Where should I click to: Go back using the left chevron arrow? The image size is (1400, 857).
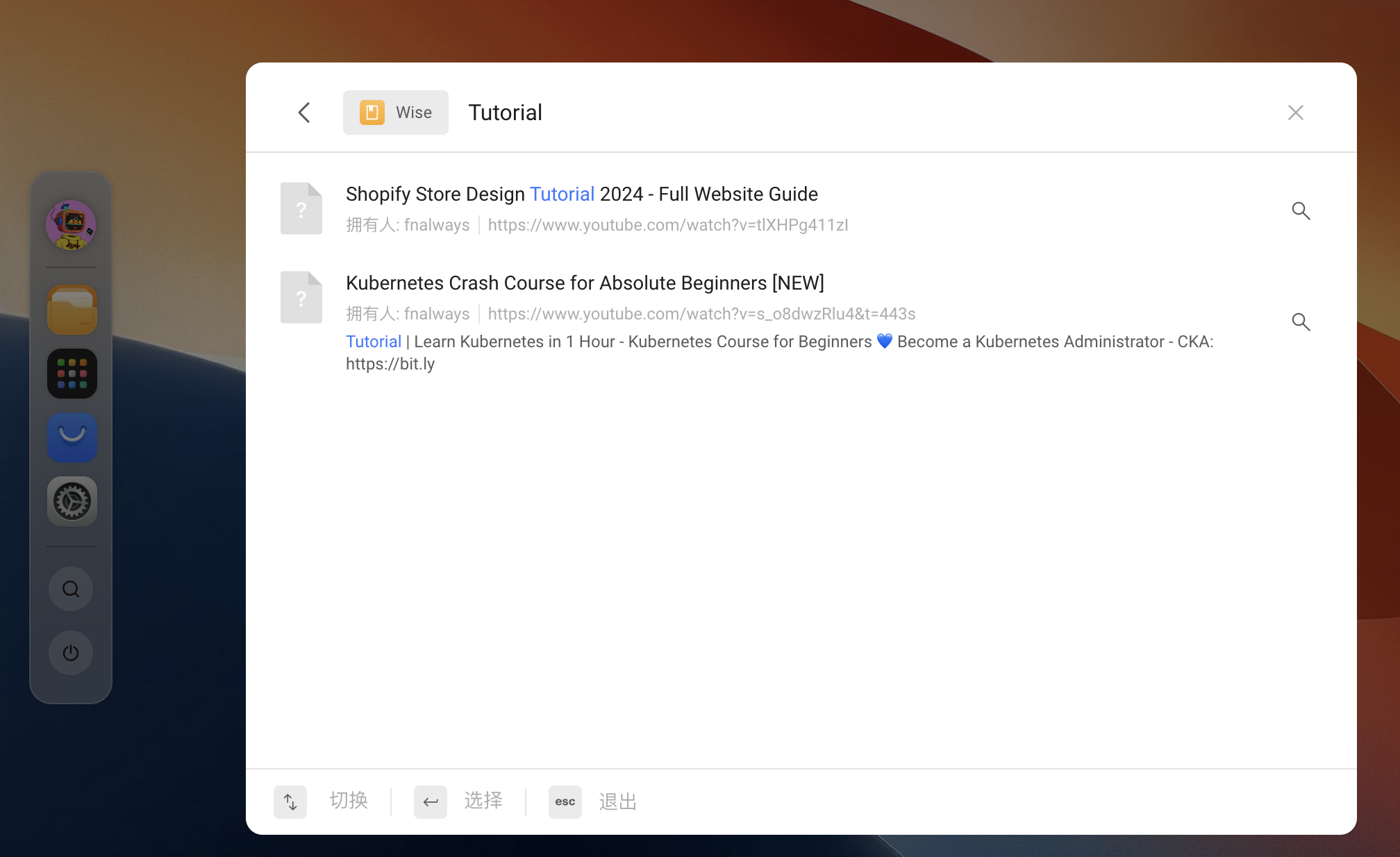coord(304,113)
